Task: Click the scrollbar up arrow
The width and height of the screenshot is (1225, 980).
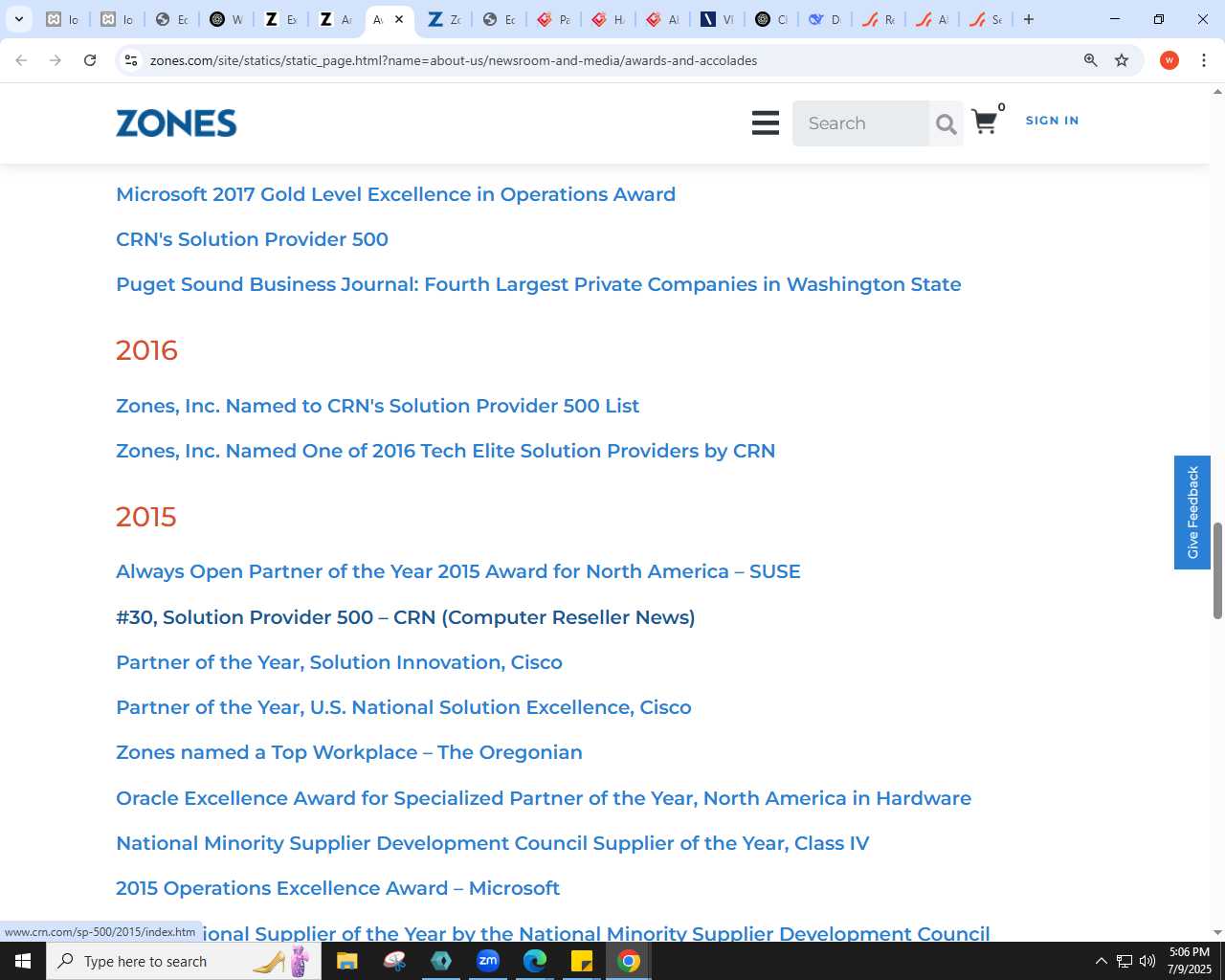Action: pyautogui.click(x=1217, y=92)
